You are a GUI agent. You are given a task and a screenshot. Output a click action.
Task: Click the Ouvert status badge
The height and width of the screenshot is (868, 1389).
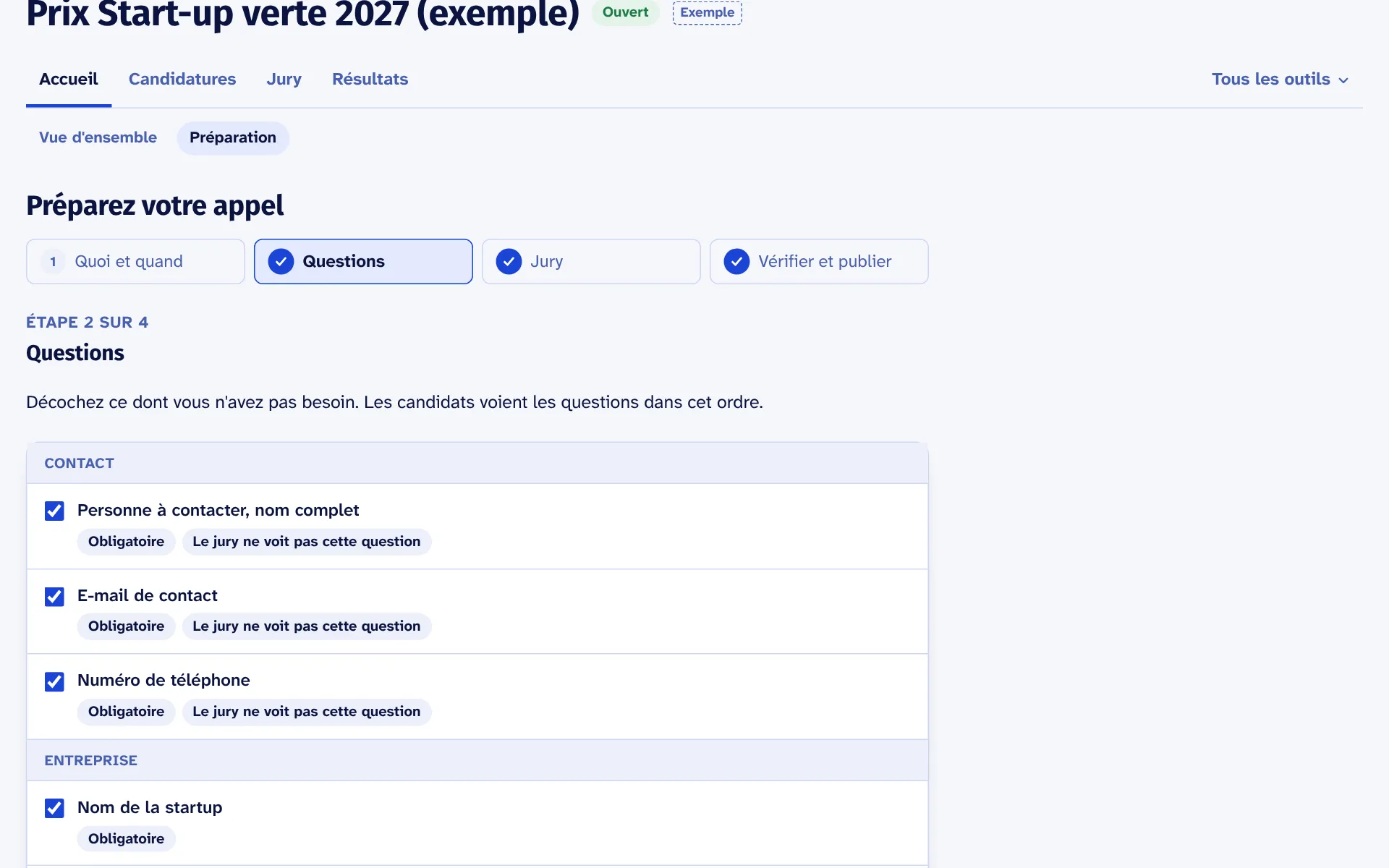[625, 12]
